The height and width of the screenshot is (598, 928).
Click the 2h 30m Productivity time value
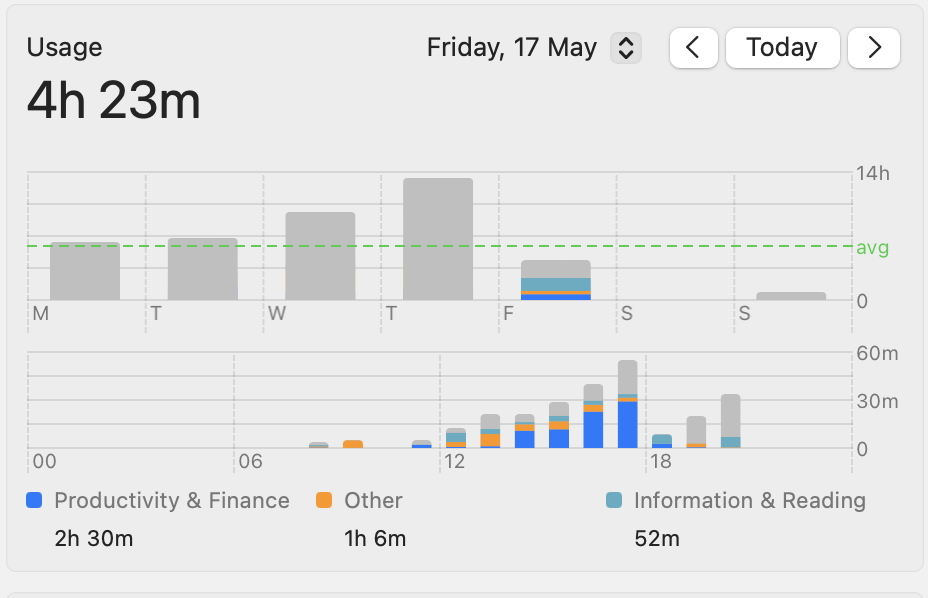pyautogui.click(x=93, y=539)
